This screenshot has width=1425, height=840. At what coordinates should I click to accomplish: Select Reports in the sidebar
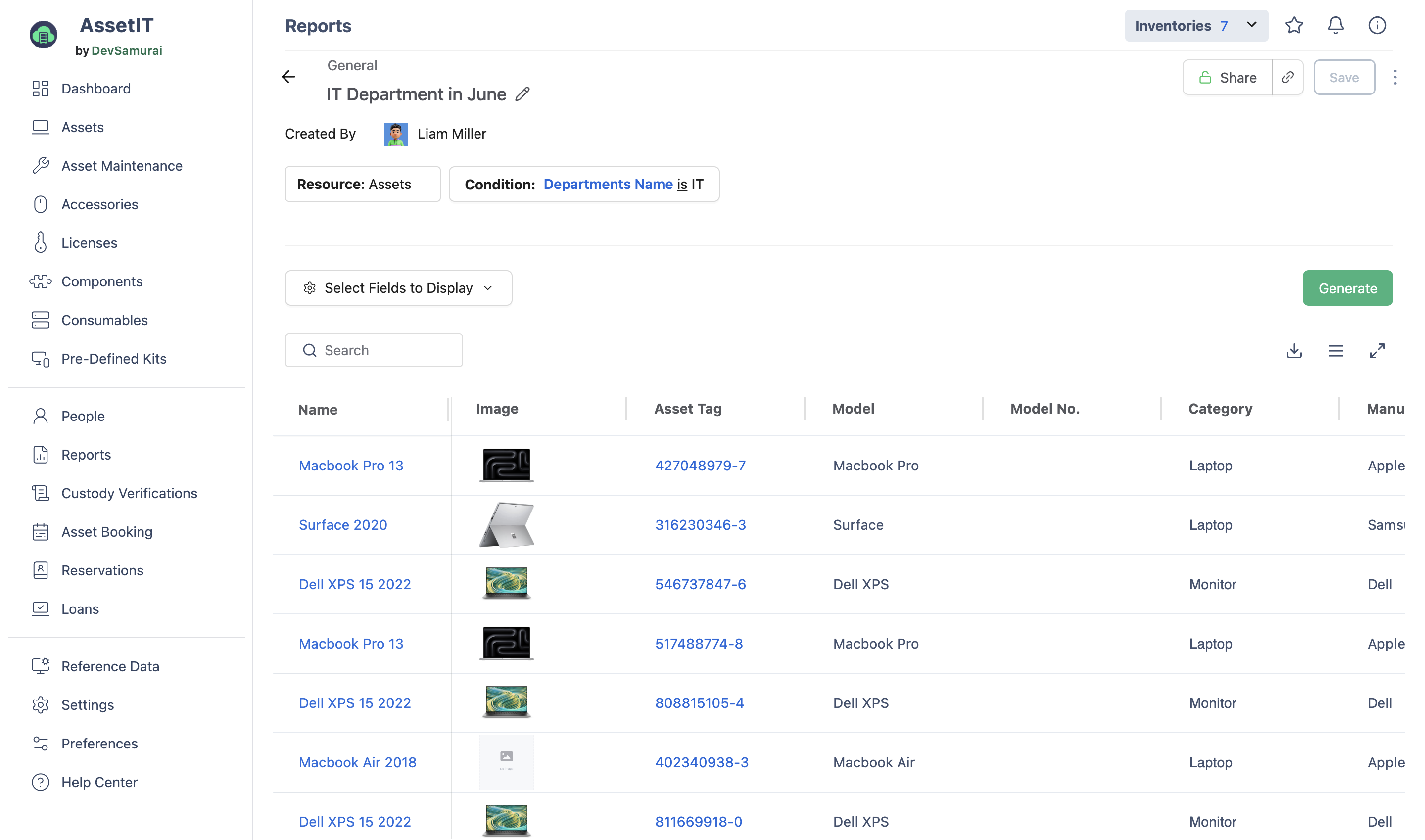86,455
